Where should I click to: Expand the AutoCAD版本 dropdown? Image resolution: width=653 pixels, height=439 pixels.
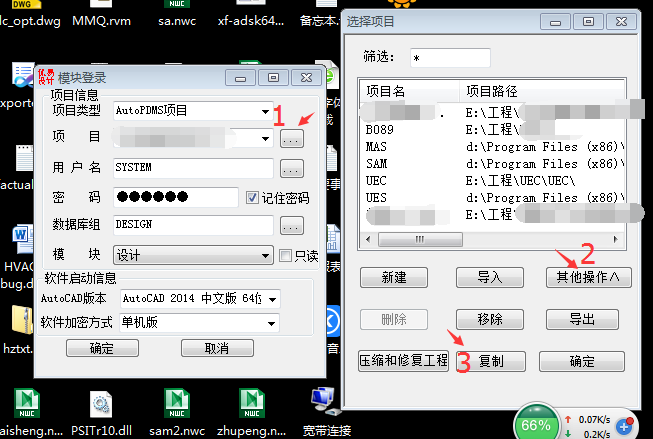273,298
